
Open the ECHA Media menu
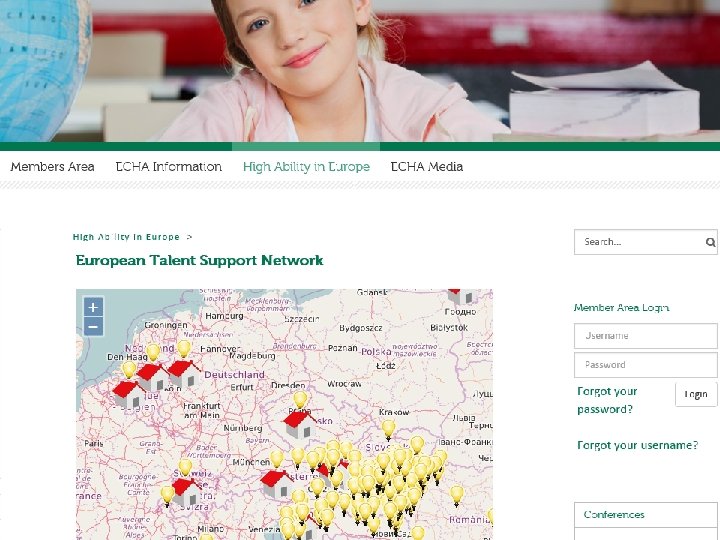[427, 167]
